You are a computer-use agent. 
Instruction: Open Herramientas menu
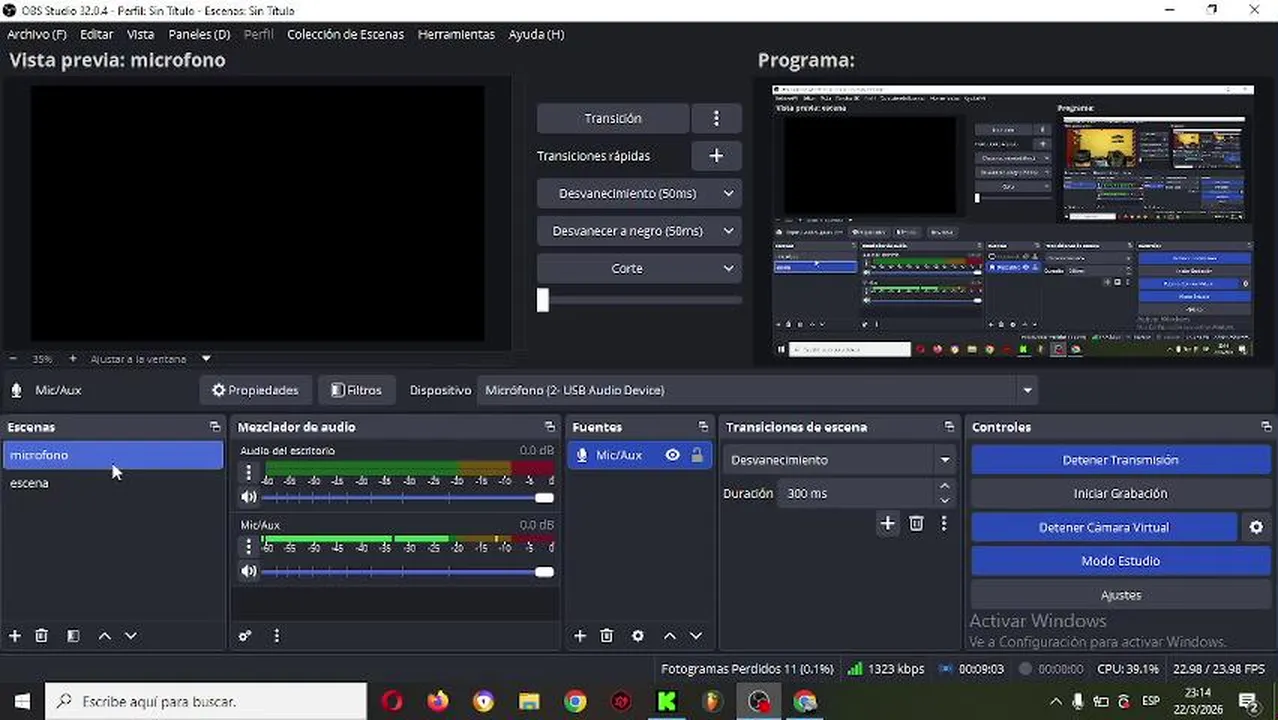[456, 34]
